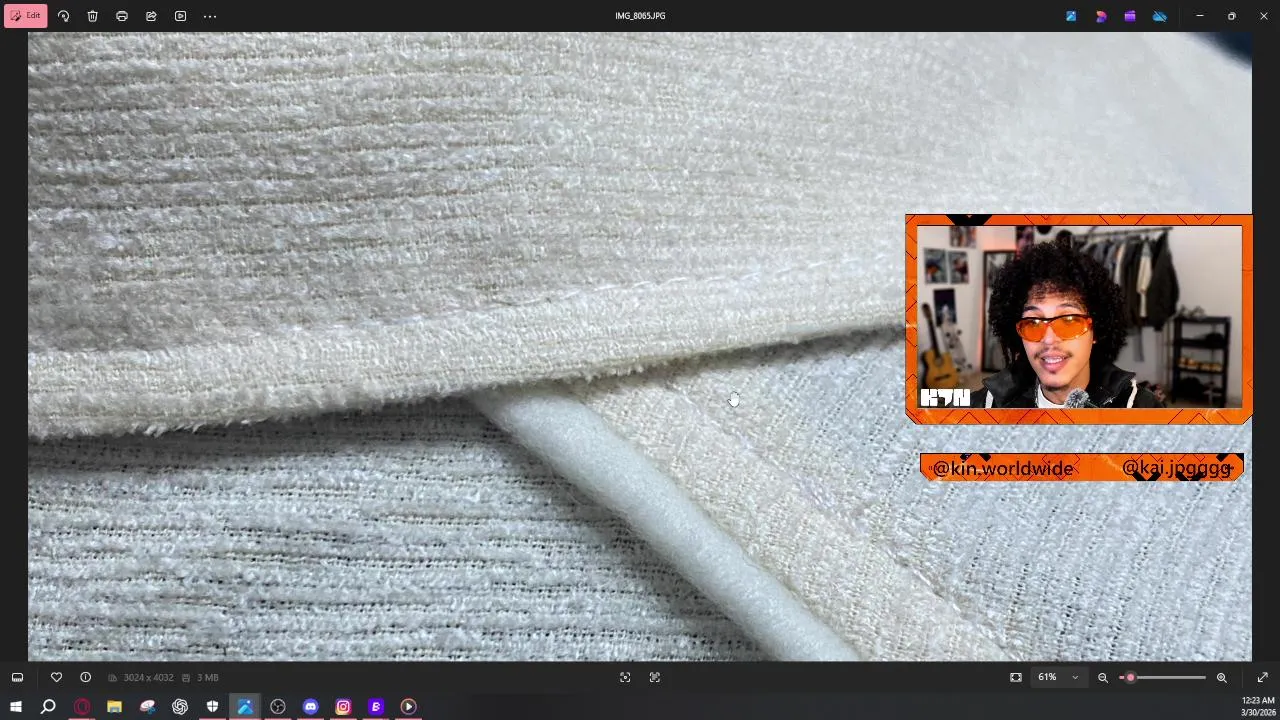
Task: Delete the photo with the trash icon
Action: 92,16
